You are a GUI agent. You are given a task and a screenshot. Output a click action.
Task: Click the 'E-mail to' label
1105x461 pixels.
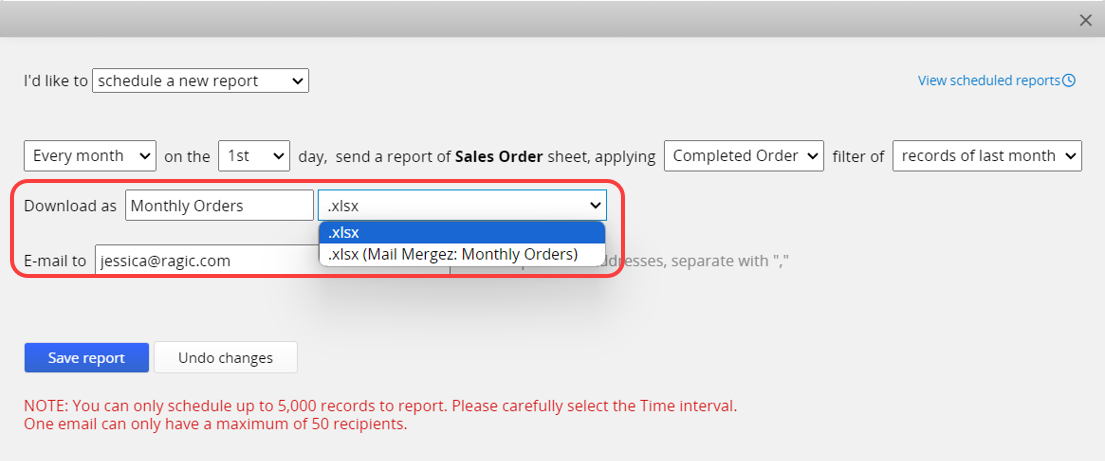point(55,261)
